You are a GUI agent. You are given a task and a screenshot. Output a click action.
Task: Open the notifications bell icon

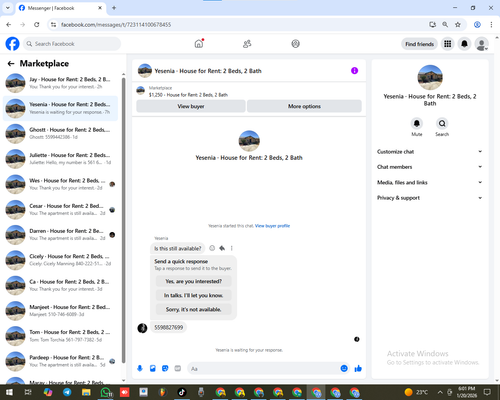pyautogui.click(x=464, y=44)
